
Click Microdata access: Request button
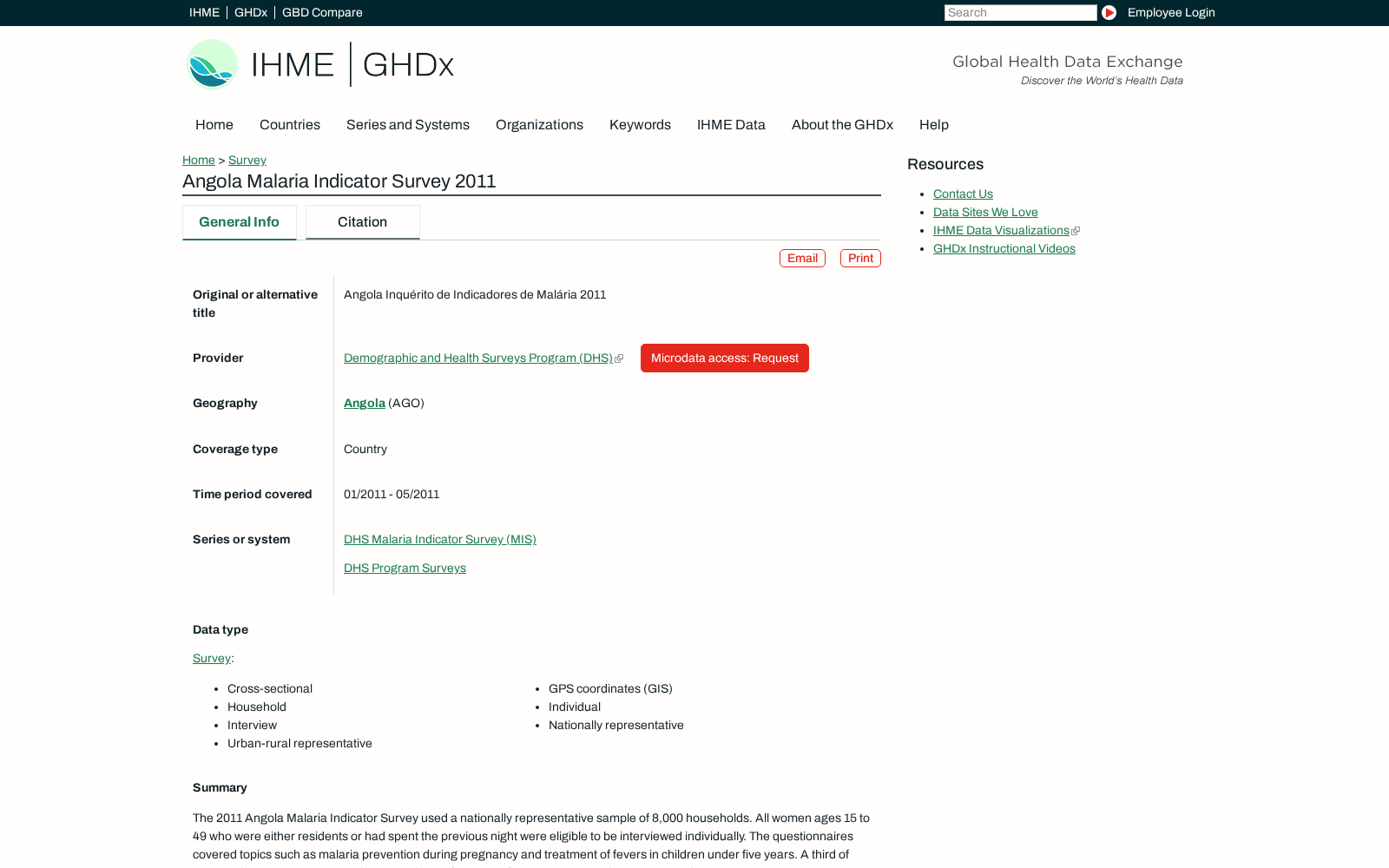pos(725,358)
